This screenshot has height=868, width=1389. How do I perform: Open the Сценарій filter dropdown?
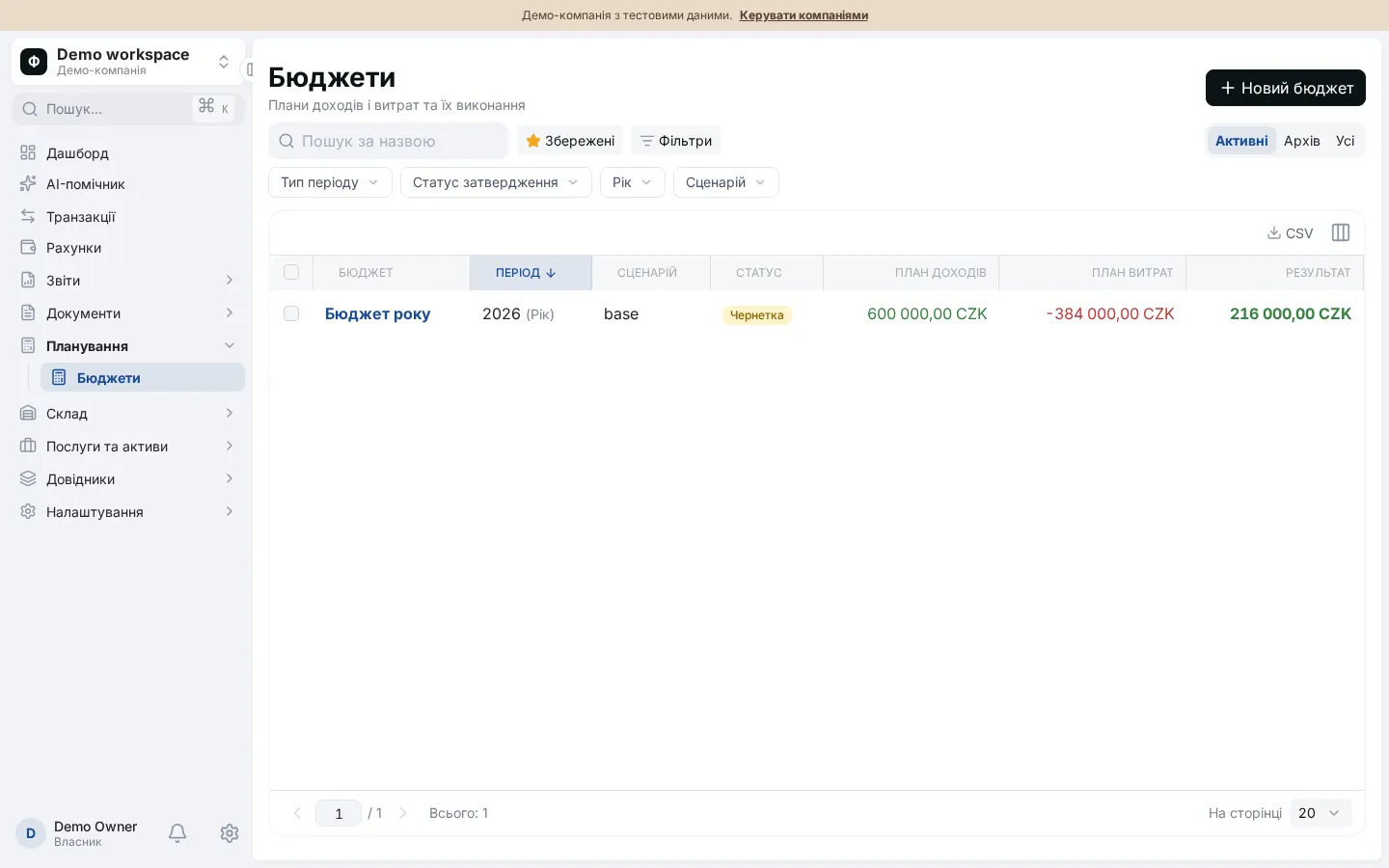(726, 182)
